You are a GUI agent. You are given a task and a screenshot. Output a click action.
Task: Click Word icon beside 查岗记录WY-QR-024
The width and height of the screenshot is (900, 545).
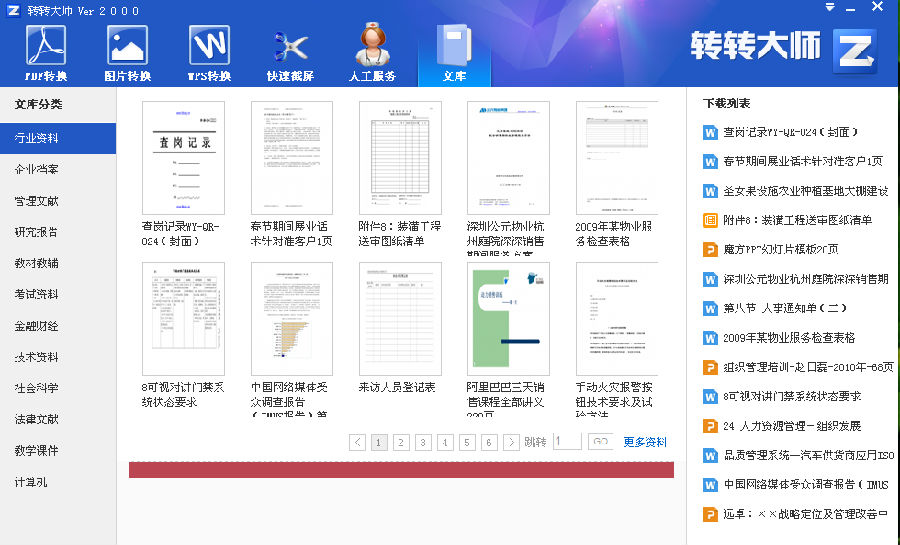(710, 133)
